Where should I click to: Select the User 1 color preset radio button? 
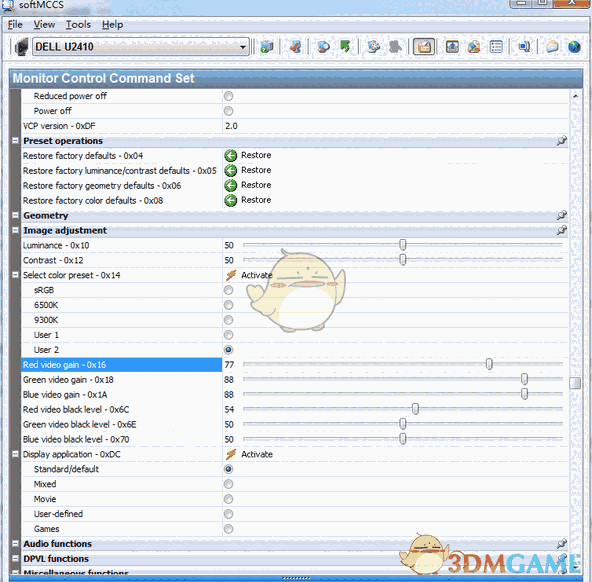coord(228,335)
